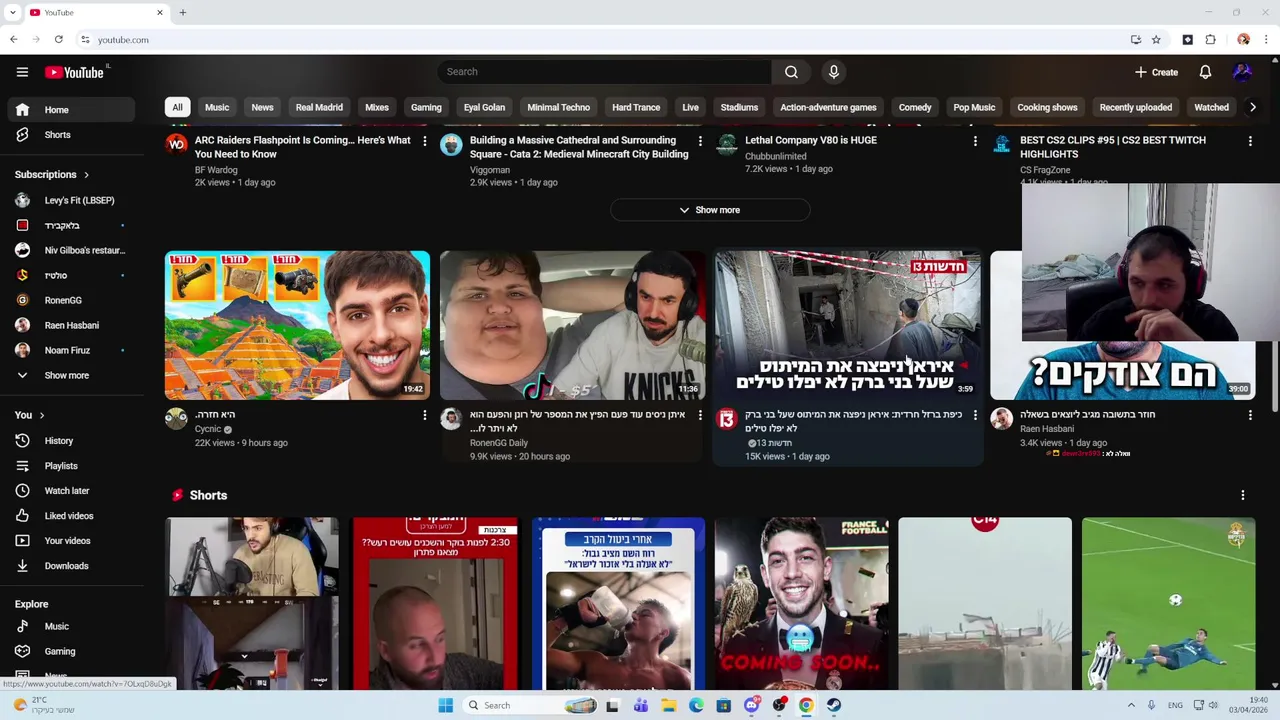This screenshot has width=1280, height=720.
Task: Select the Watched filter chip
Action: pyautogui.click(x=1211, y=107)
